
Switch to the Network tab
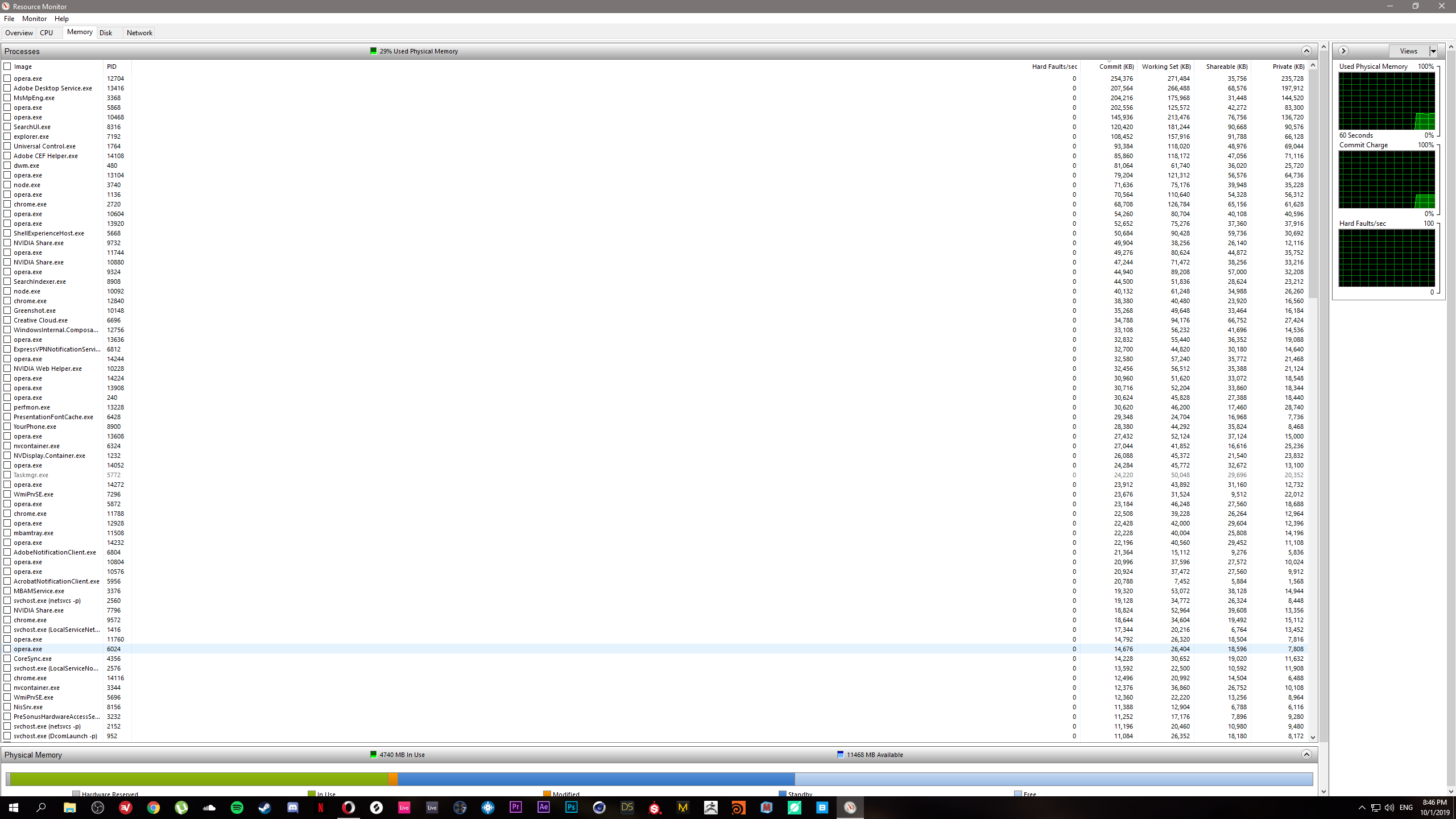(x=139, y=32)
